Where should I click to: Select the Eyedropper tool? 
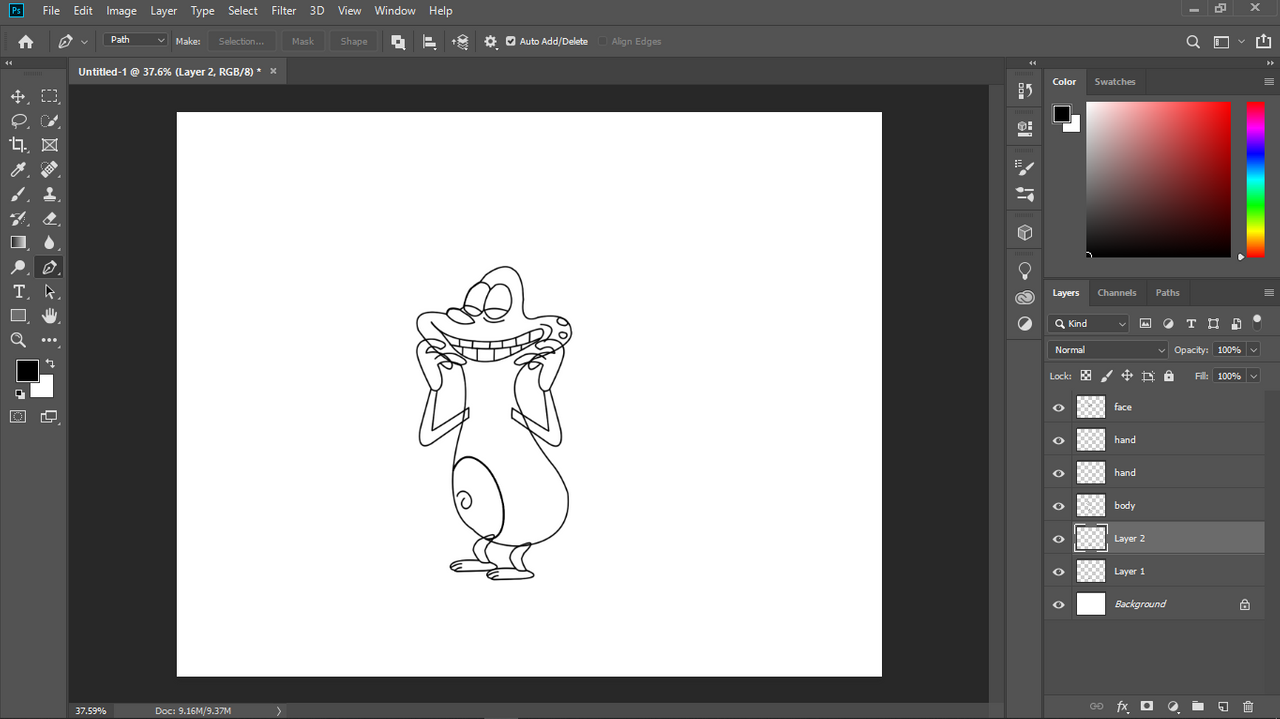[x=18, y=170]
